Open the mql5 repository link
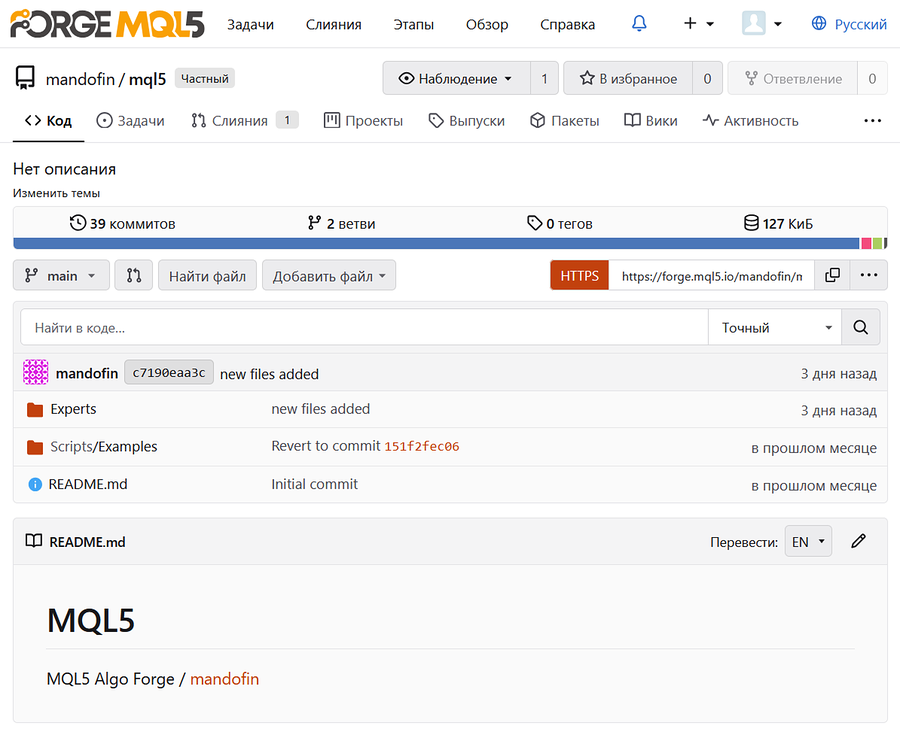Screen dimensions: 900x735 [x=147, y=79]
